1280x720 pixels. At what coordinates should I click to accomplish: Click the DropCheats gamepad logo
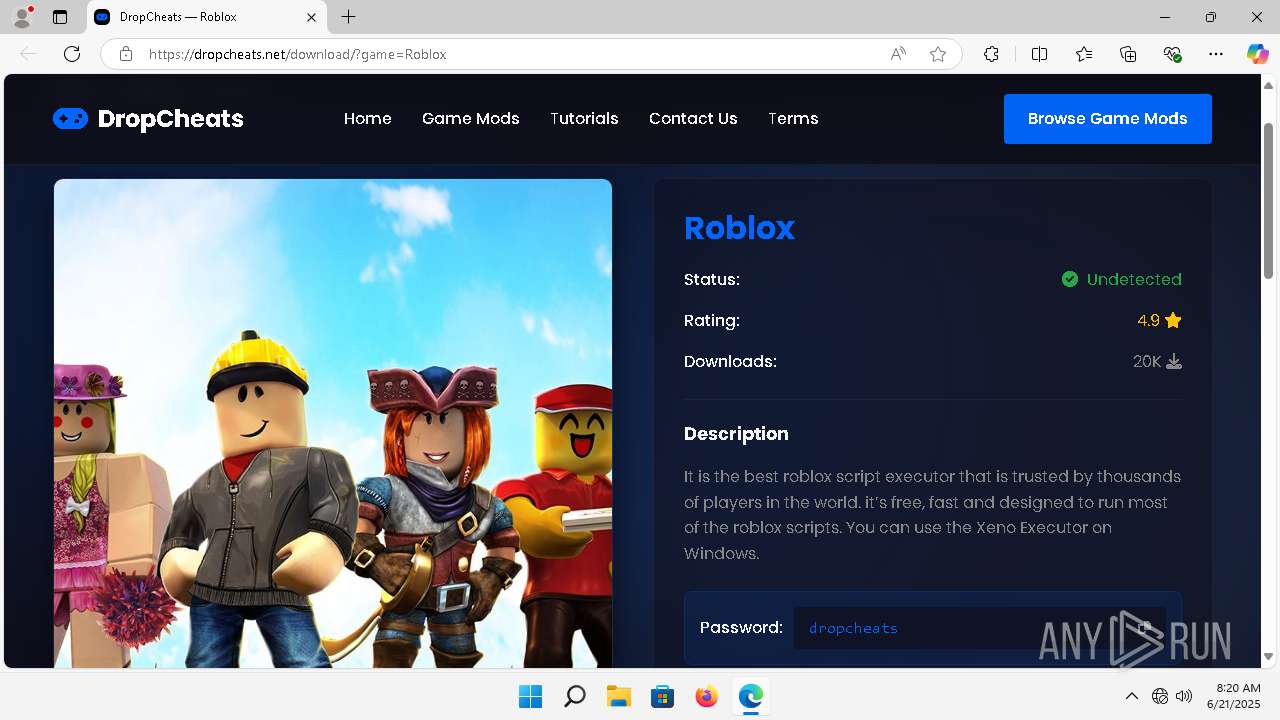70,119
